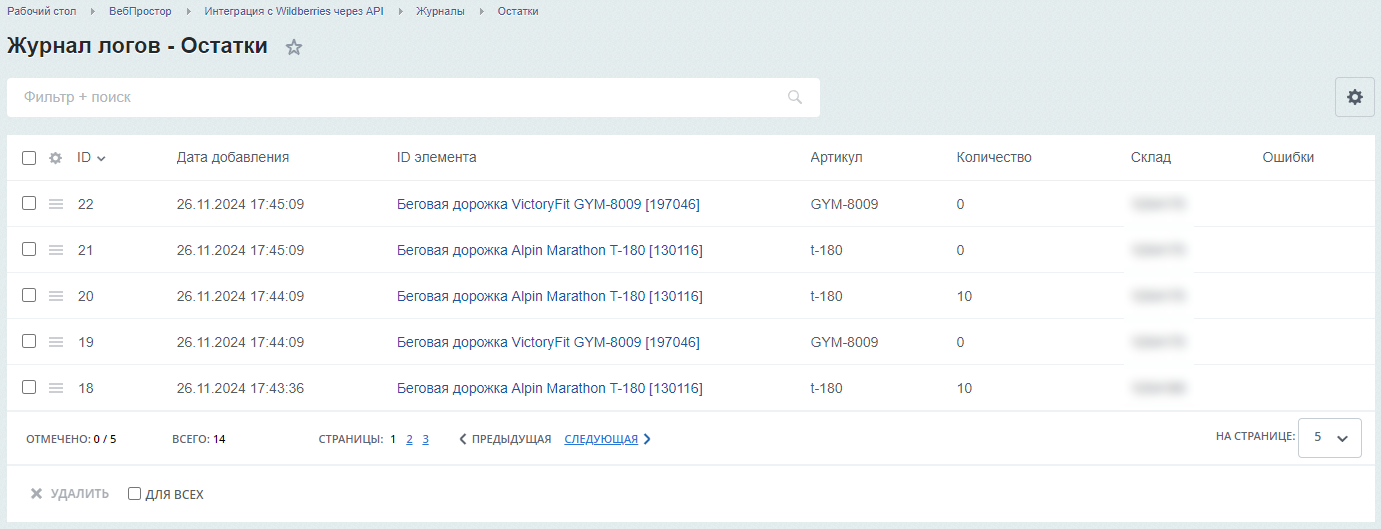Open row actions menu for ID 20
Viewport: 1381px width, 529px height.
pyautogui.click(x=56, y=296)
